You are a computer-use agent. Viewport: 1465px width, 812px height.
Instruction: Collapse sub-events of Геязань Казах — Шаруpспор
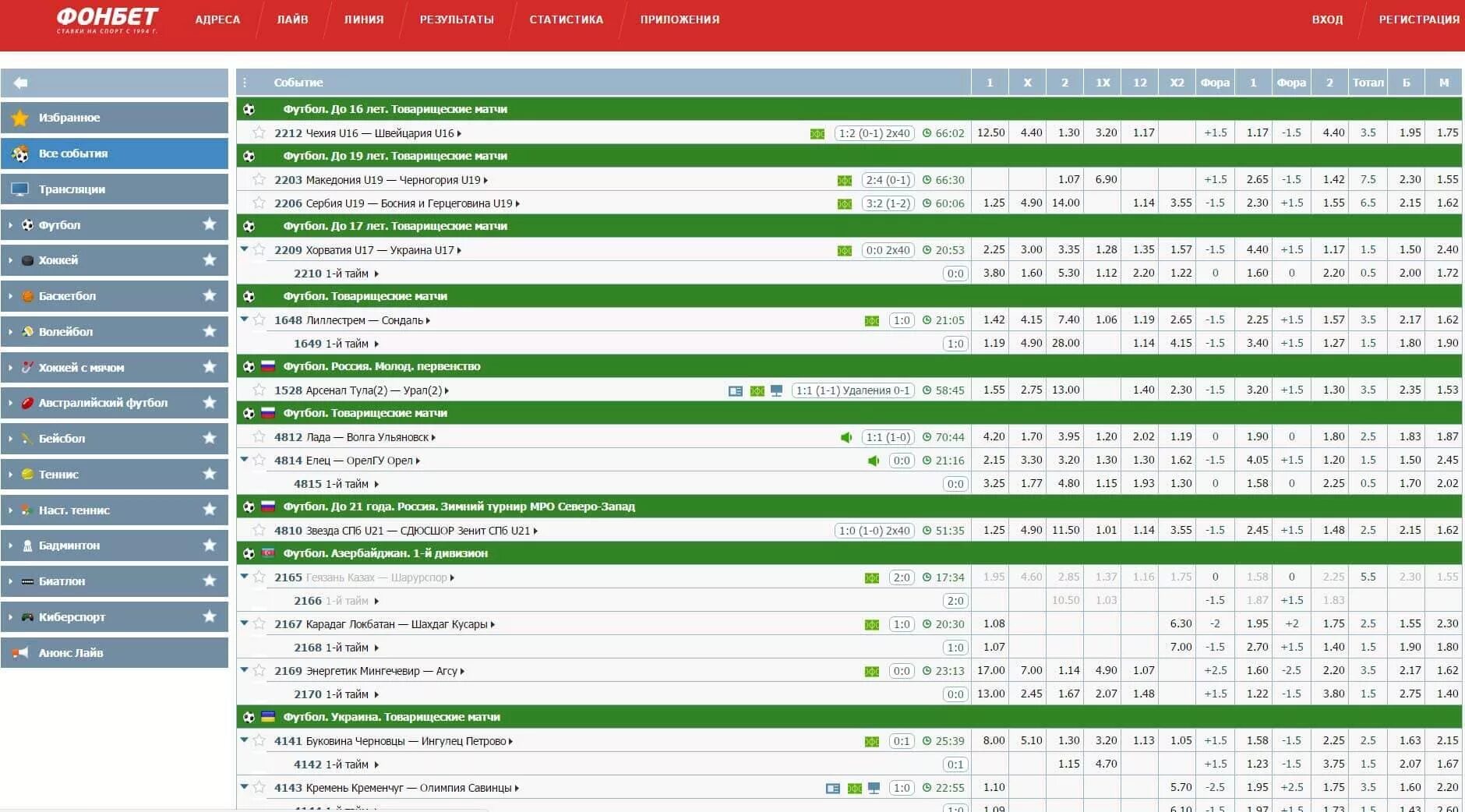pos(244,577)
